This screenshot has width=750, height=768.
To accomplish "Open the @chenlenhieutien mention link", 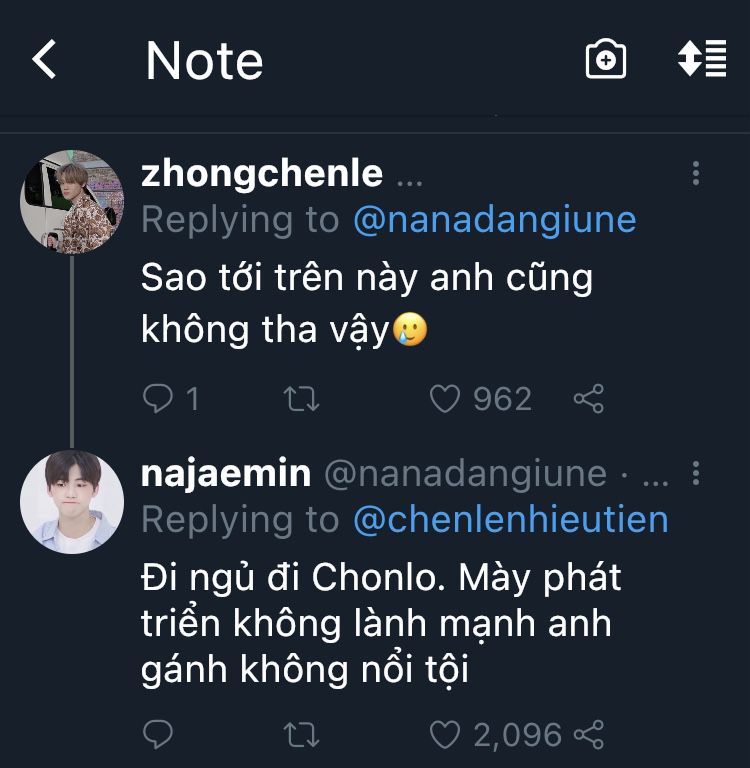I will click(x=510, y=519).
